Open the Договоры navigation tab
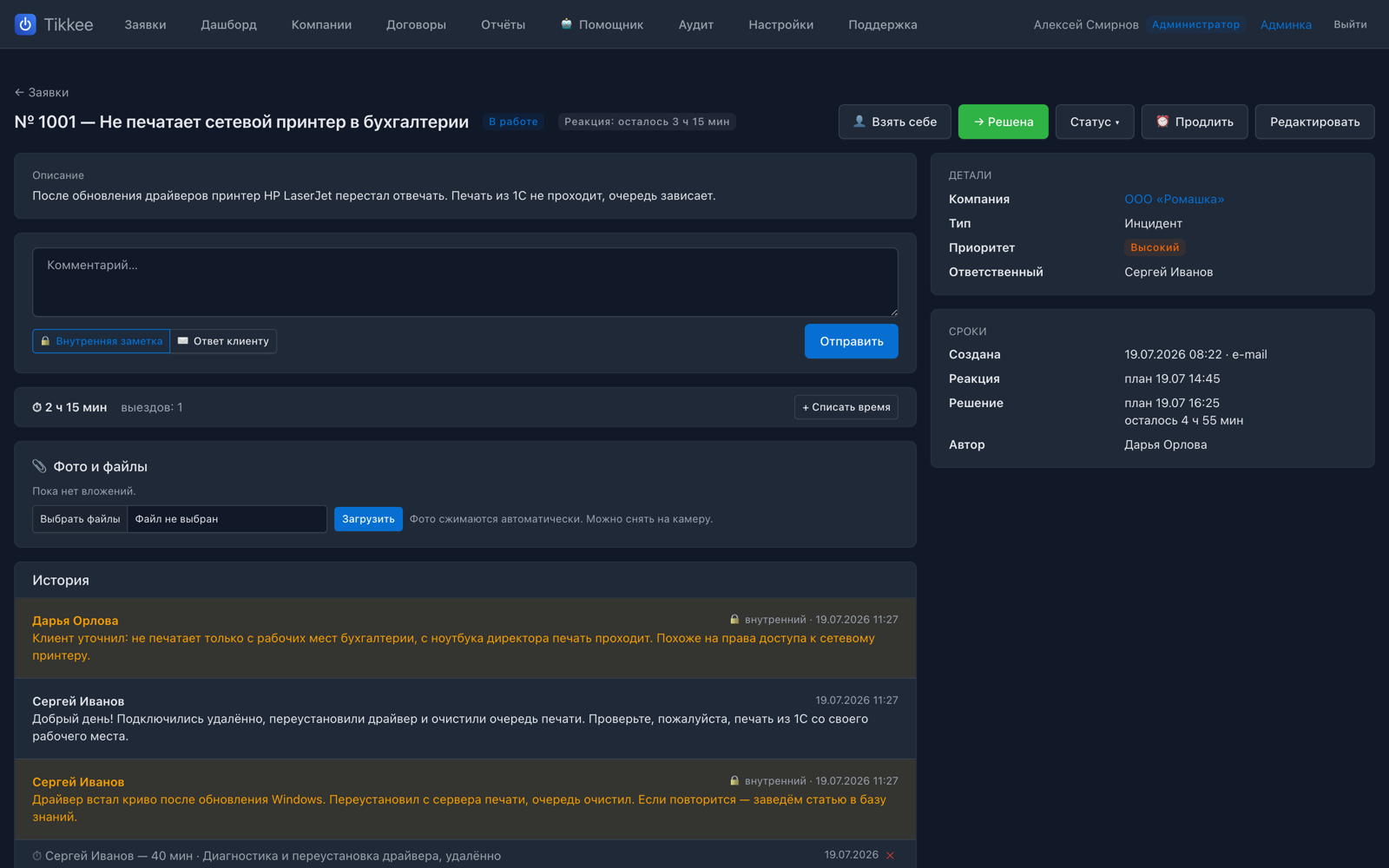 coord(416,24)
